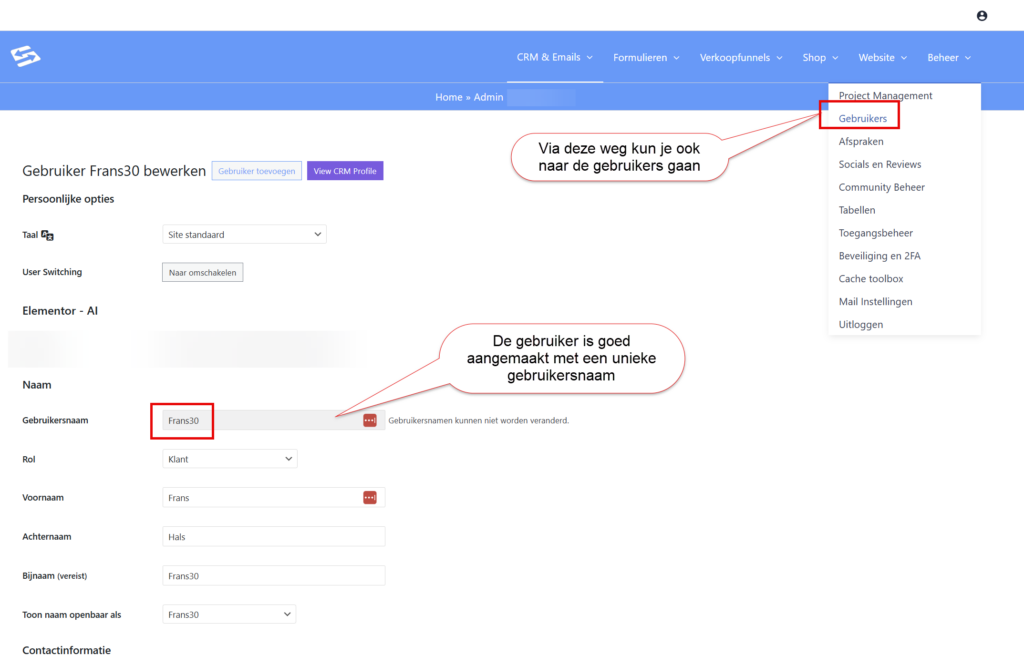Open 'Toon naam openbaar als' dropdown
The image size is (1024, 666).
coord(229,614)
